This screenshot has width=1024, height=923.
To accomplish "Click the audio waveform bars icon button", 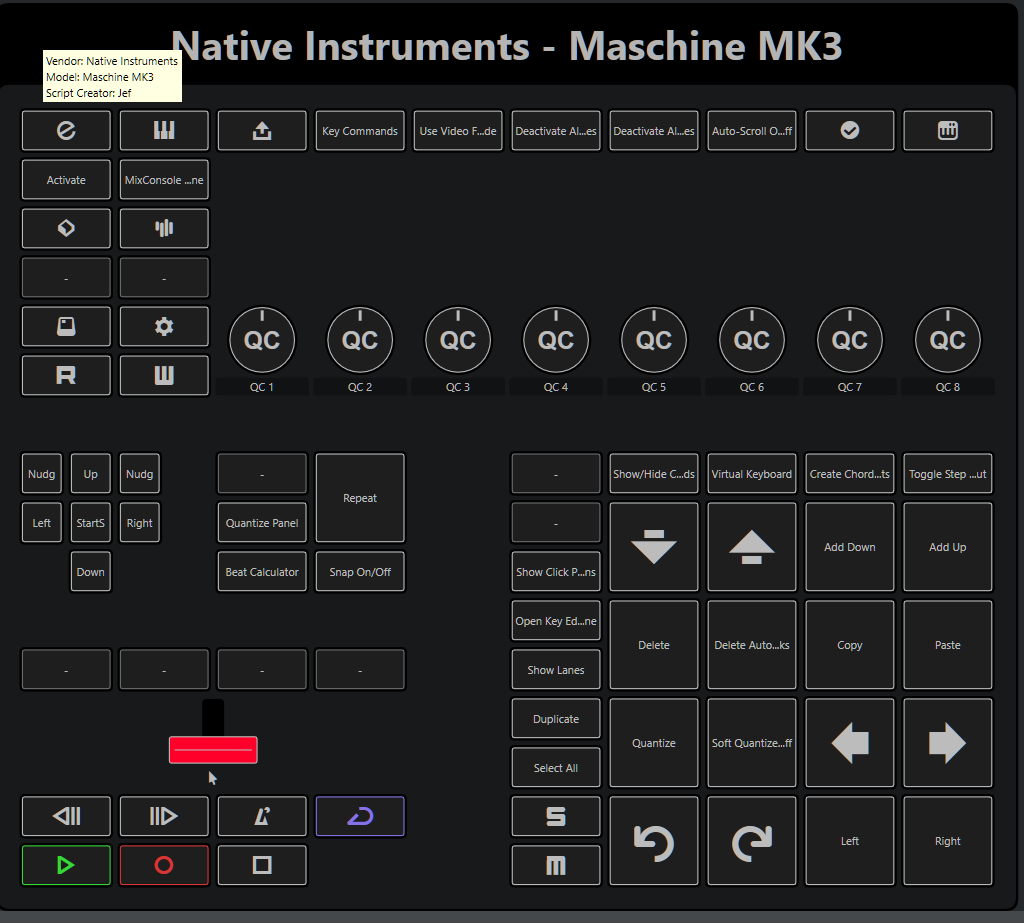I will click(x=164, y=228).
